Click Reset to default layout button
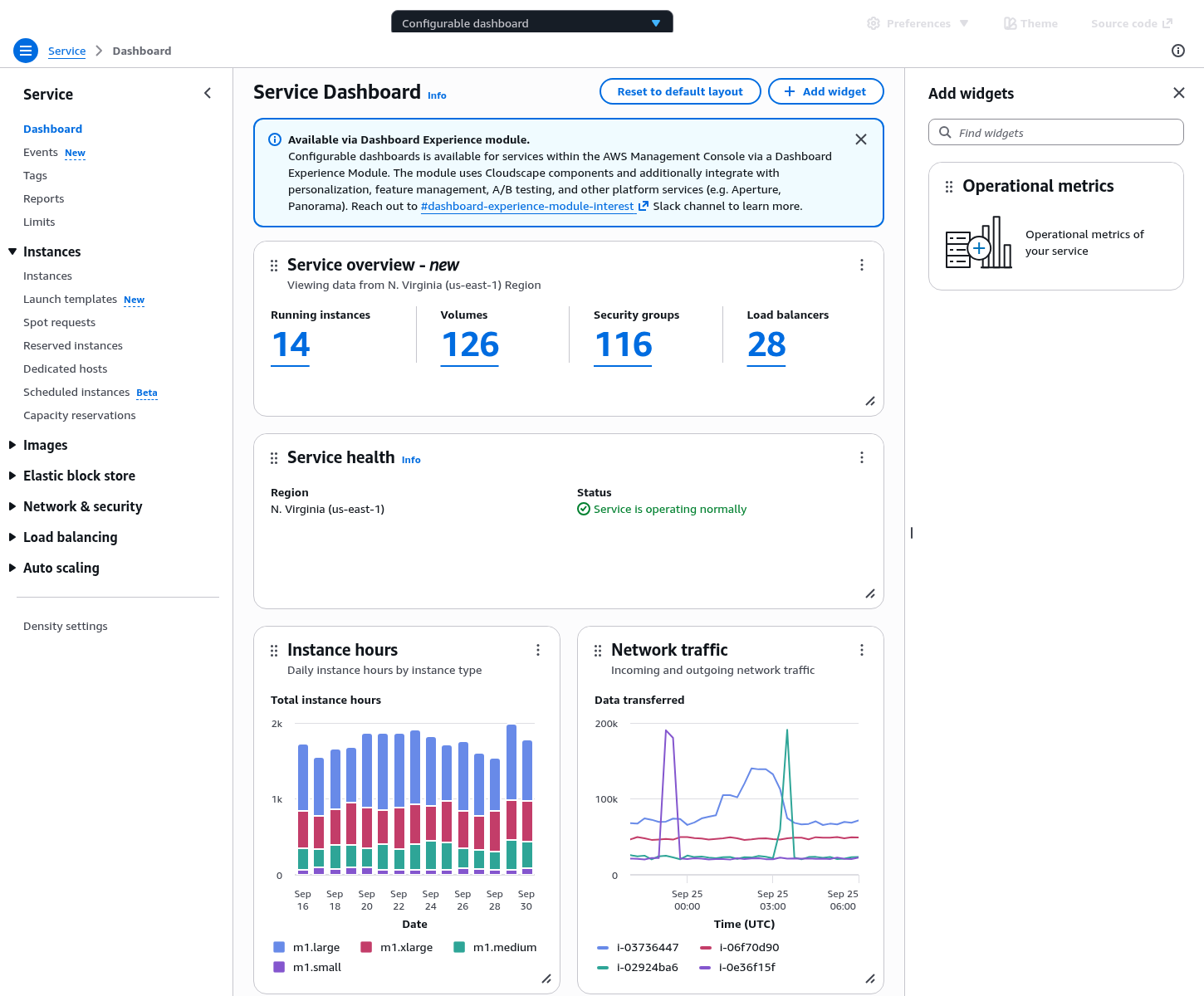 click(679, 91)
